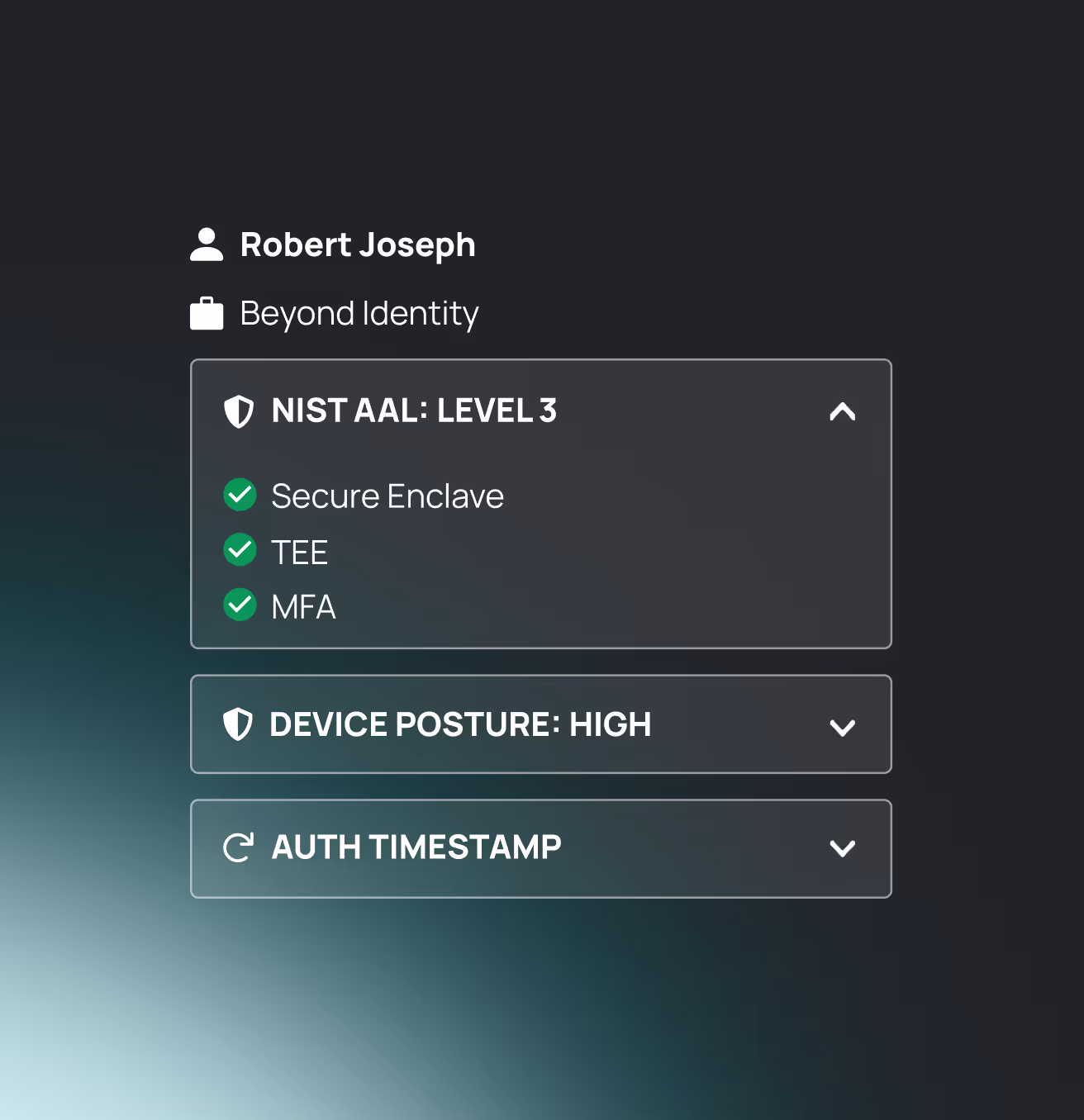This screenshot has width=1084, height=1120.
Task: Click the MFA item text
Action: tap(303, 607)
